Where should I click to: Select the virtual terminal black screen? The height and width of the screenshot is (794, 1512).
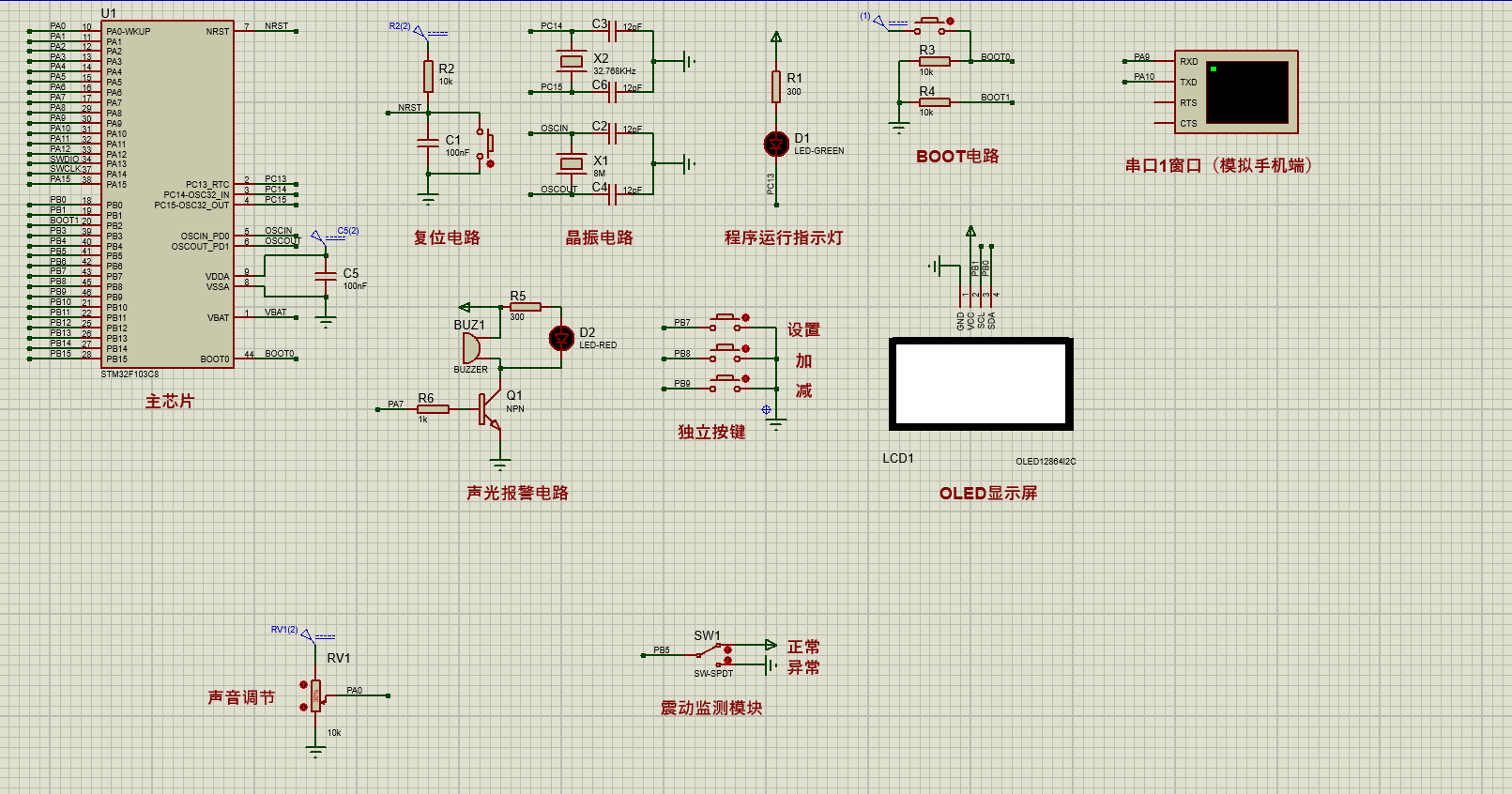pos(1247,92)
